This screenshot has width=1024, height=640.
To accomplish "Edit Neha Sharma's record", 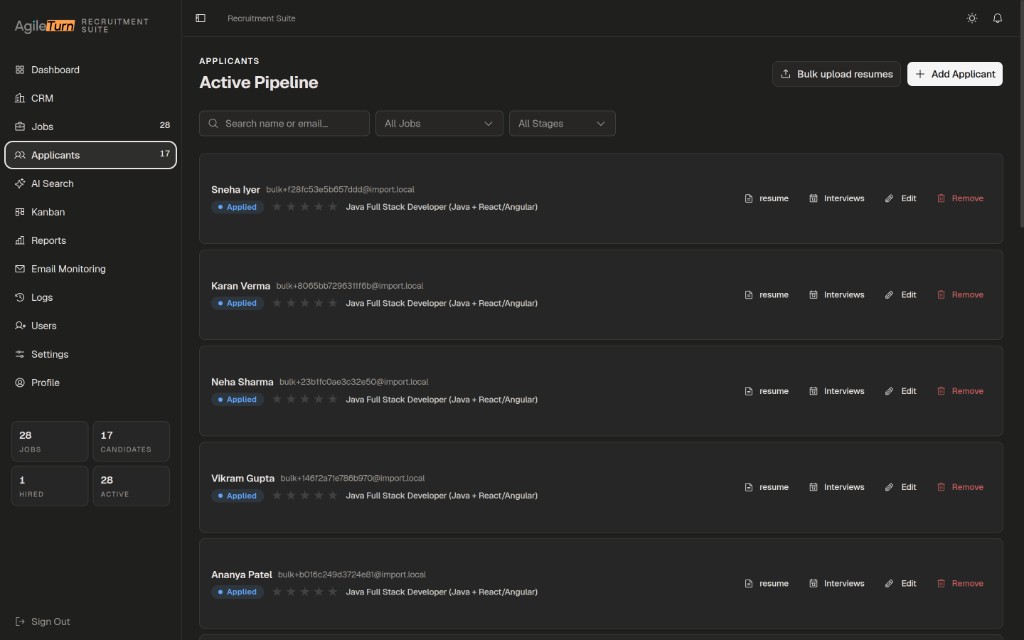I will pos(901,391).
